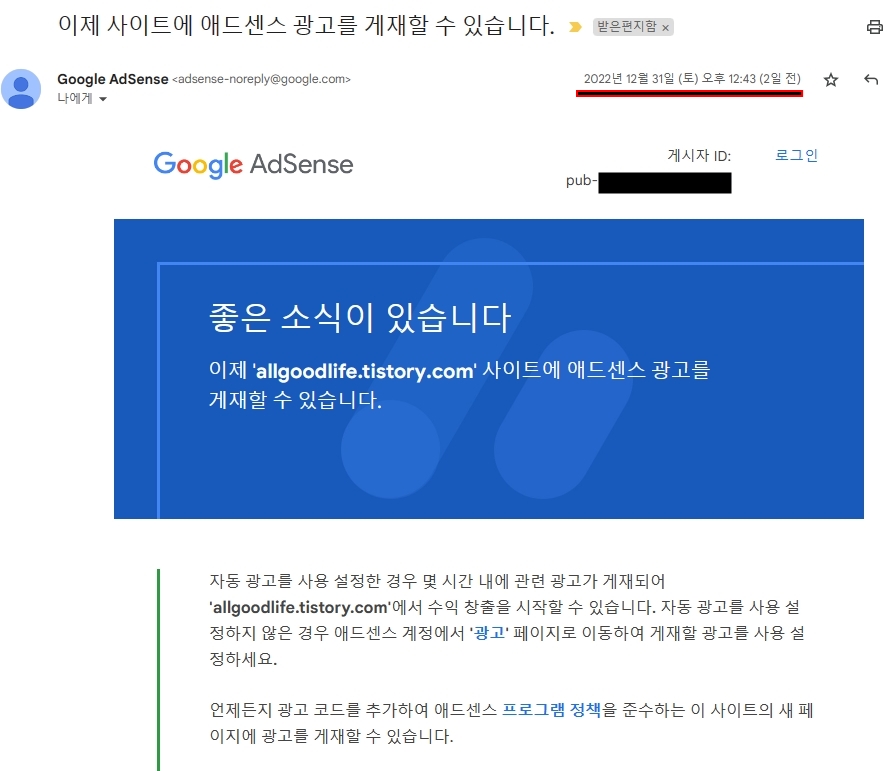
Task: Click the print icon at top right
Action: point(875,27)
